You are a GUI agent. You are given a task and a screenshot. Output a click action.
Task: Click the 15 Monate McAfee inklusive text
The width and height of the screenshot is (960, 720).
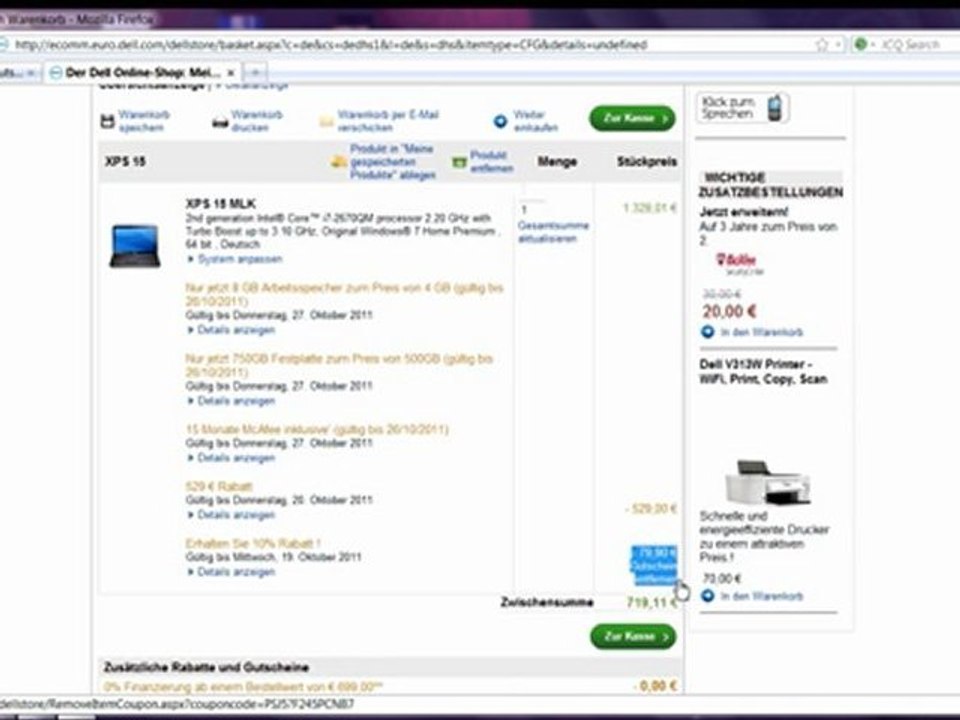(317, 429)
